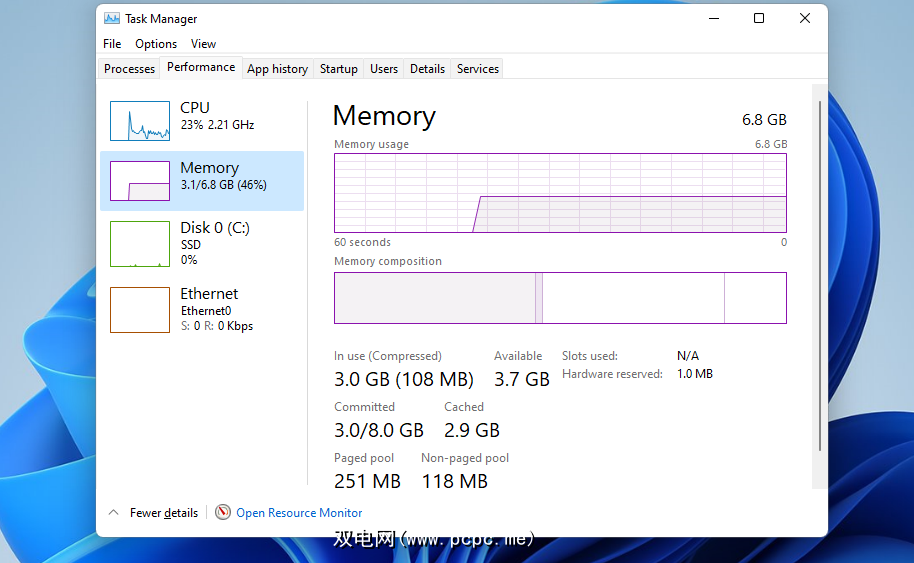The image size is (914, 563).
Task: Maximize the Task Manager window
Action: click(x=759, y=18)
